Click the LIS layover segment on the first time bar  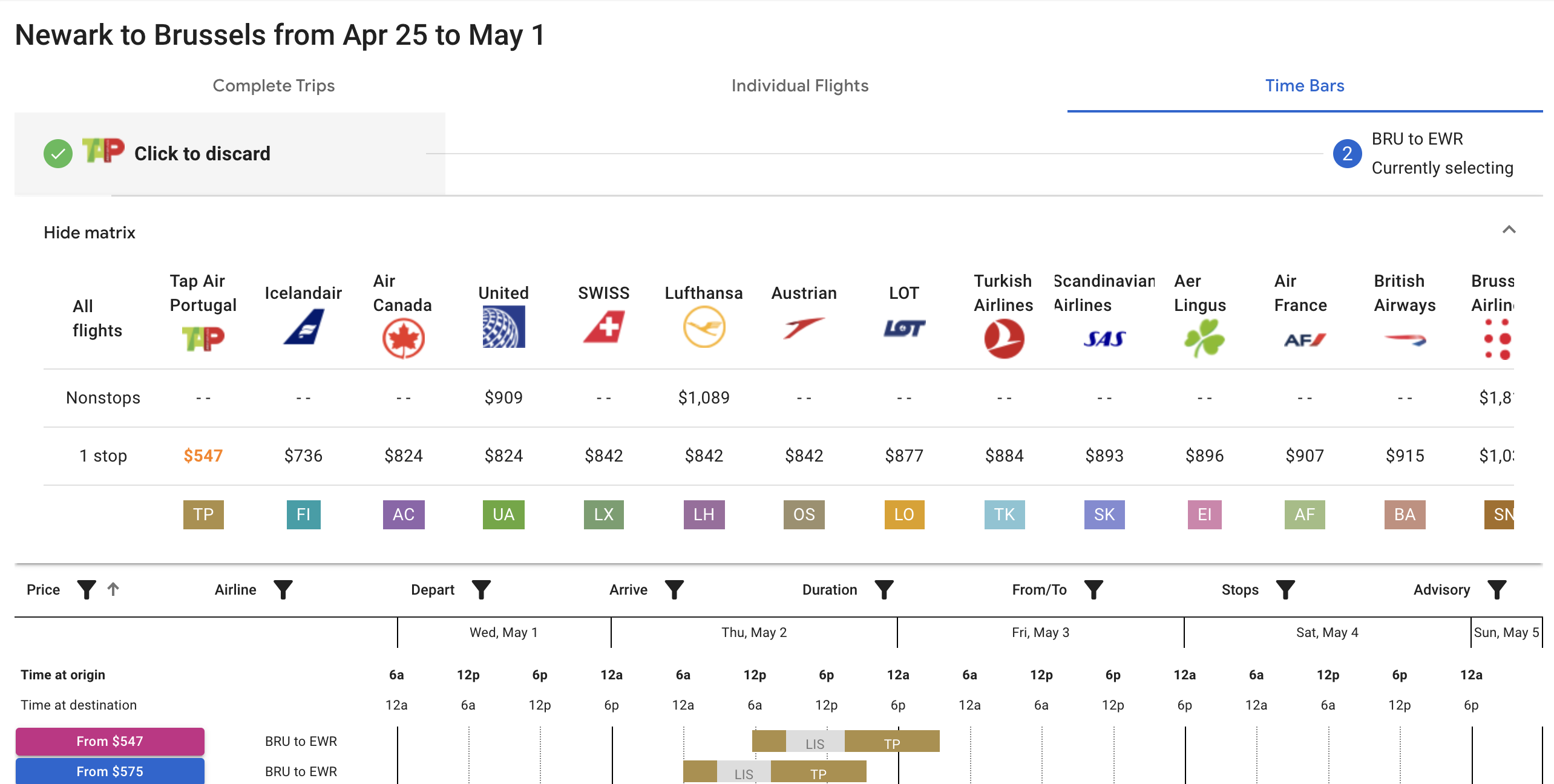coord(815,742)
